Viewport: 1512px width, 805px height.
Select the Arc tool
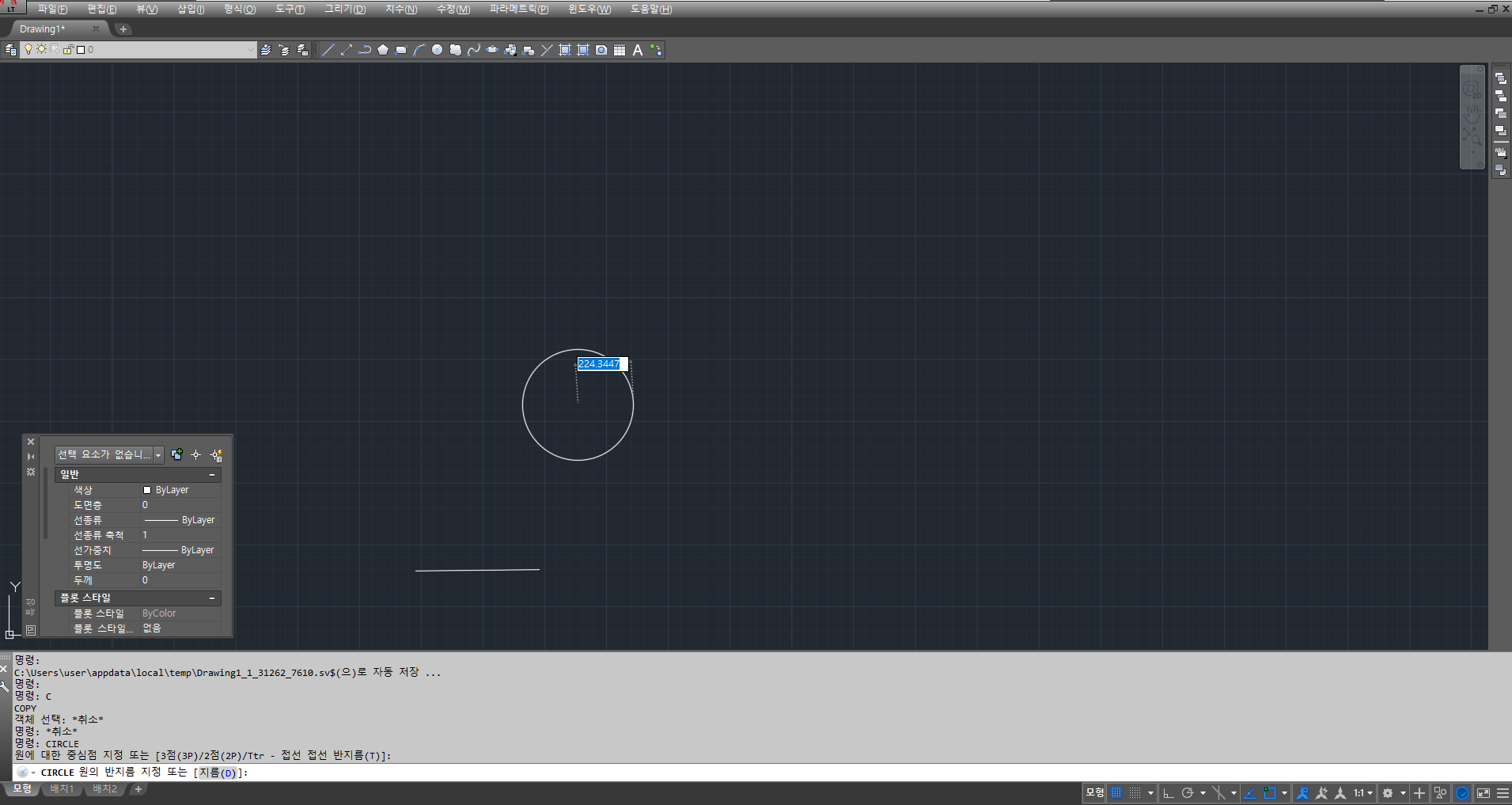419,50
